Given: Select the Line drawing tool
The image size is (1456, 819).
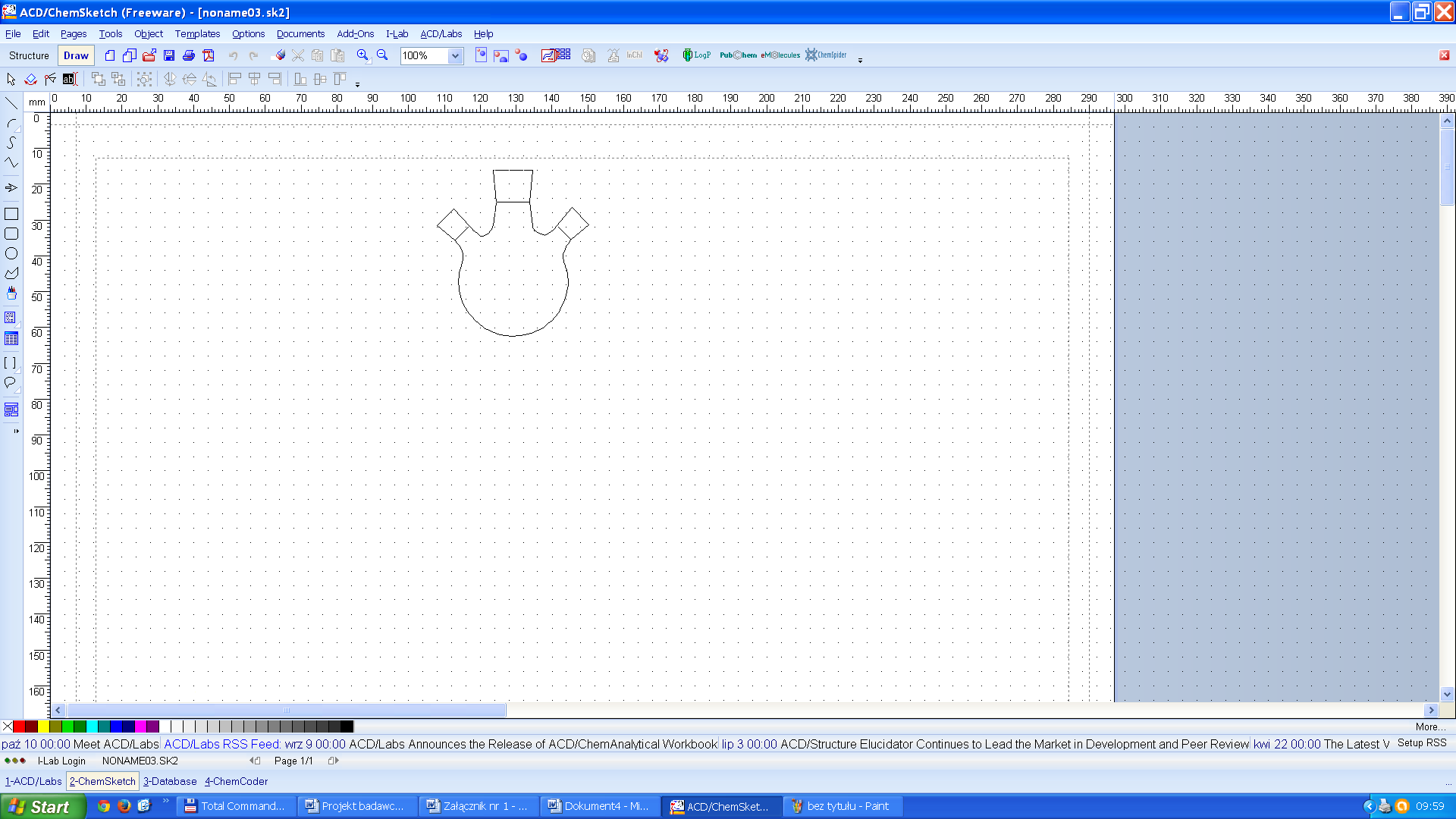Looking at the screenshot, I should click(11, 103).
